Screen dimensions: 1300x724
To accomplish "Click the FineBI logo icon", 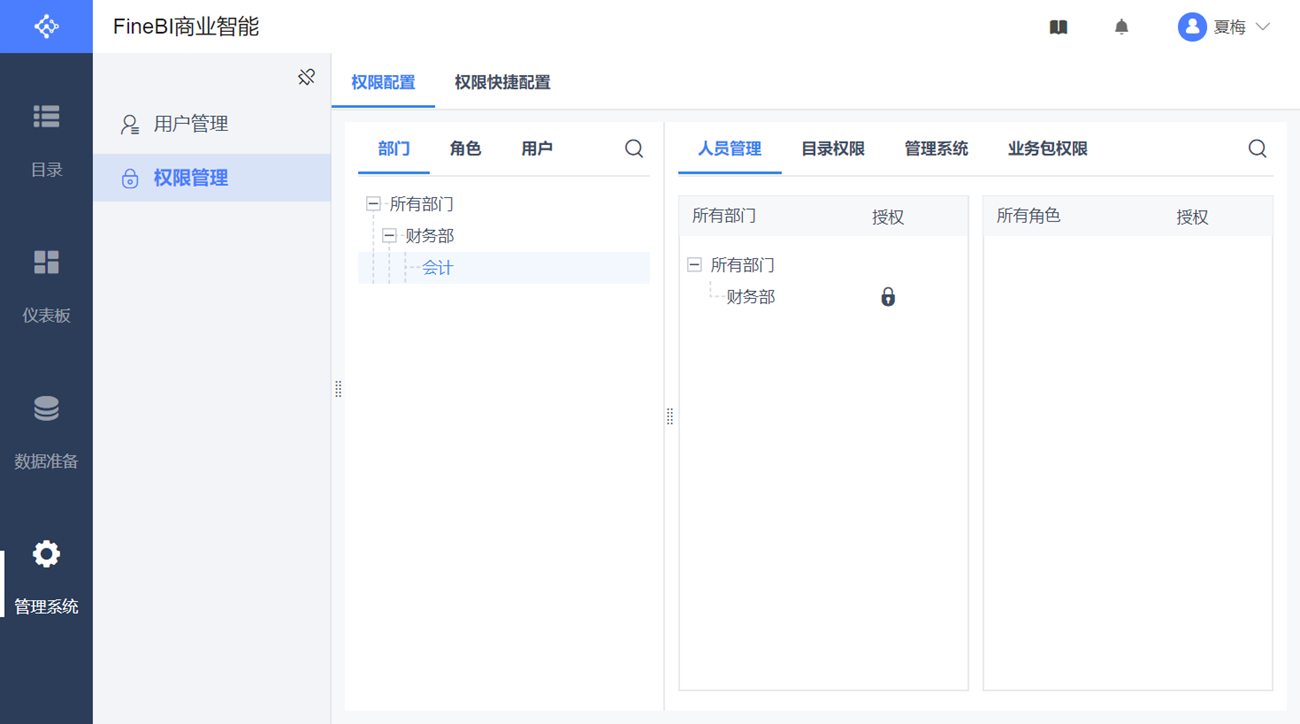I will click(46, 27).
